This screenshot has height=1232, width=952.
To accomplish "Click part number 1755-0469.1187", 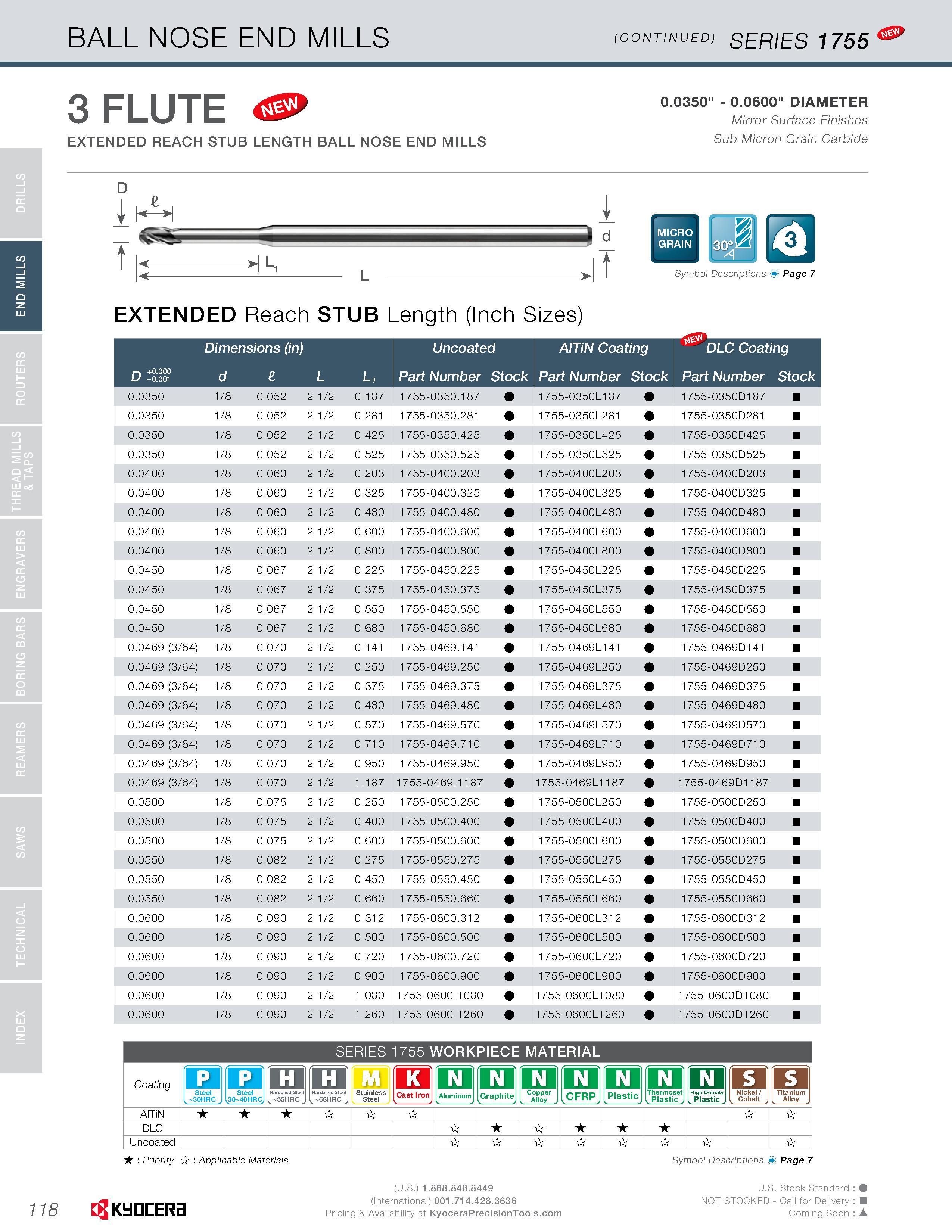I will [439, 783].
